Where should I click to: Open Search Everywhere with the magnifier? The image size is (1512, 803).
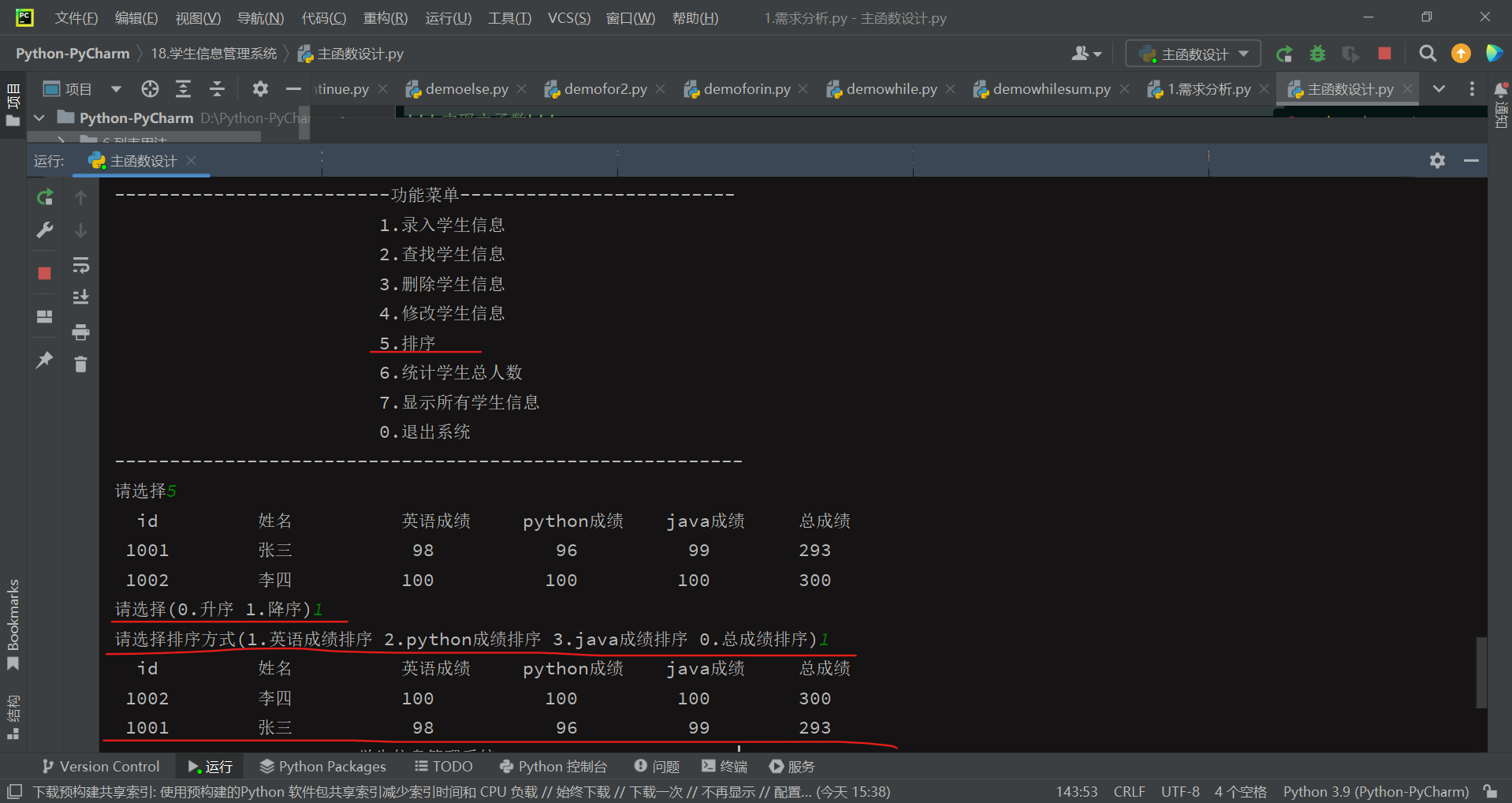(x=1428, y=54)
